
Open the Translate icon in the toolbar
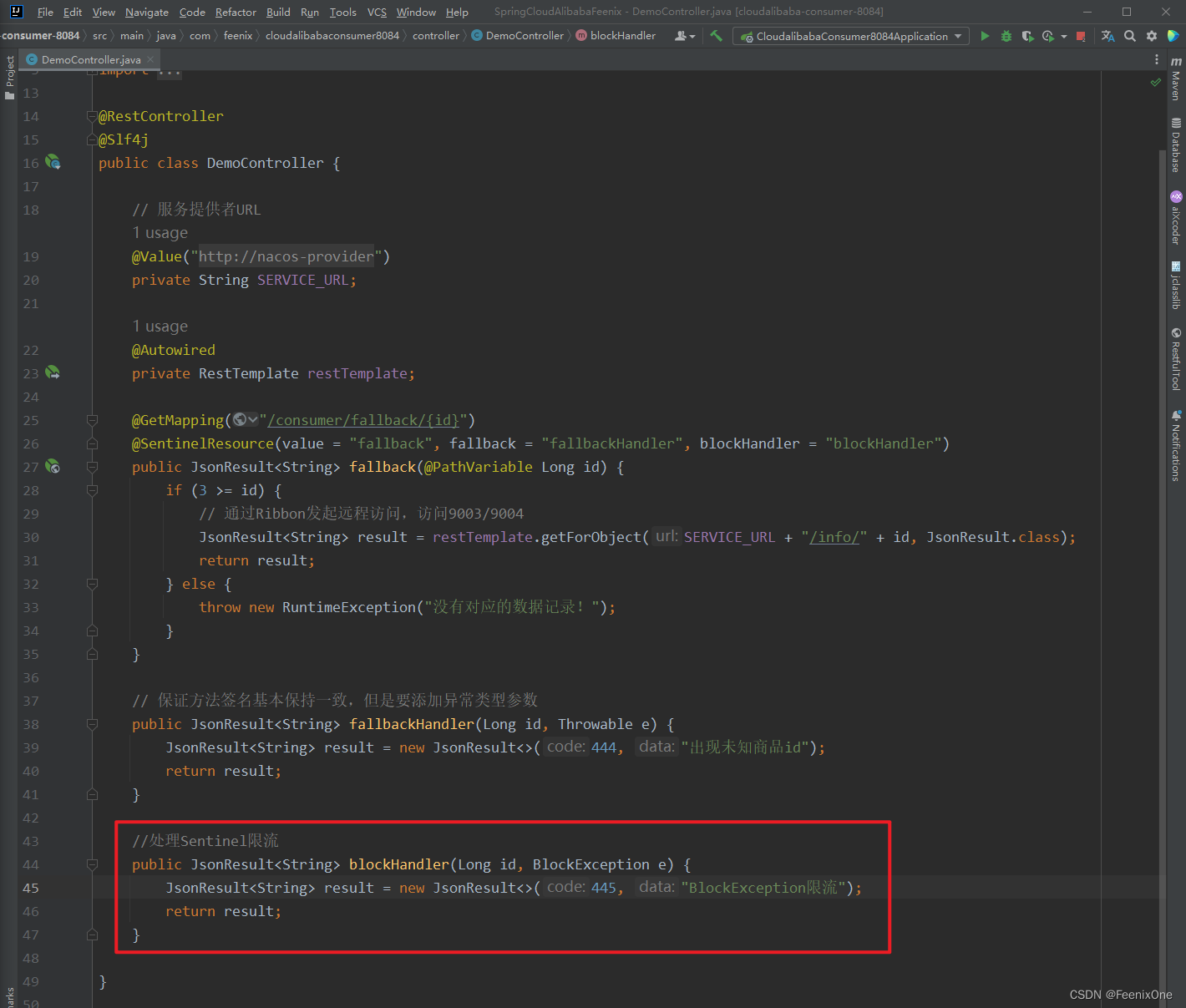pos(1107,36)
